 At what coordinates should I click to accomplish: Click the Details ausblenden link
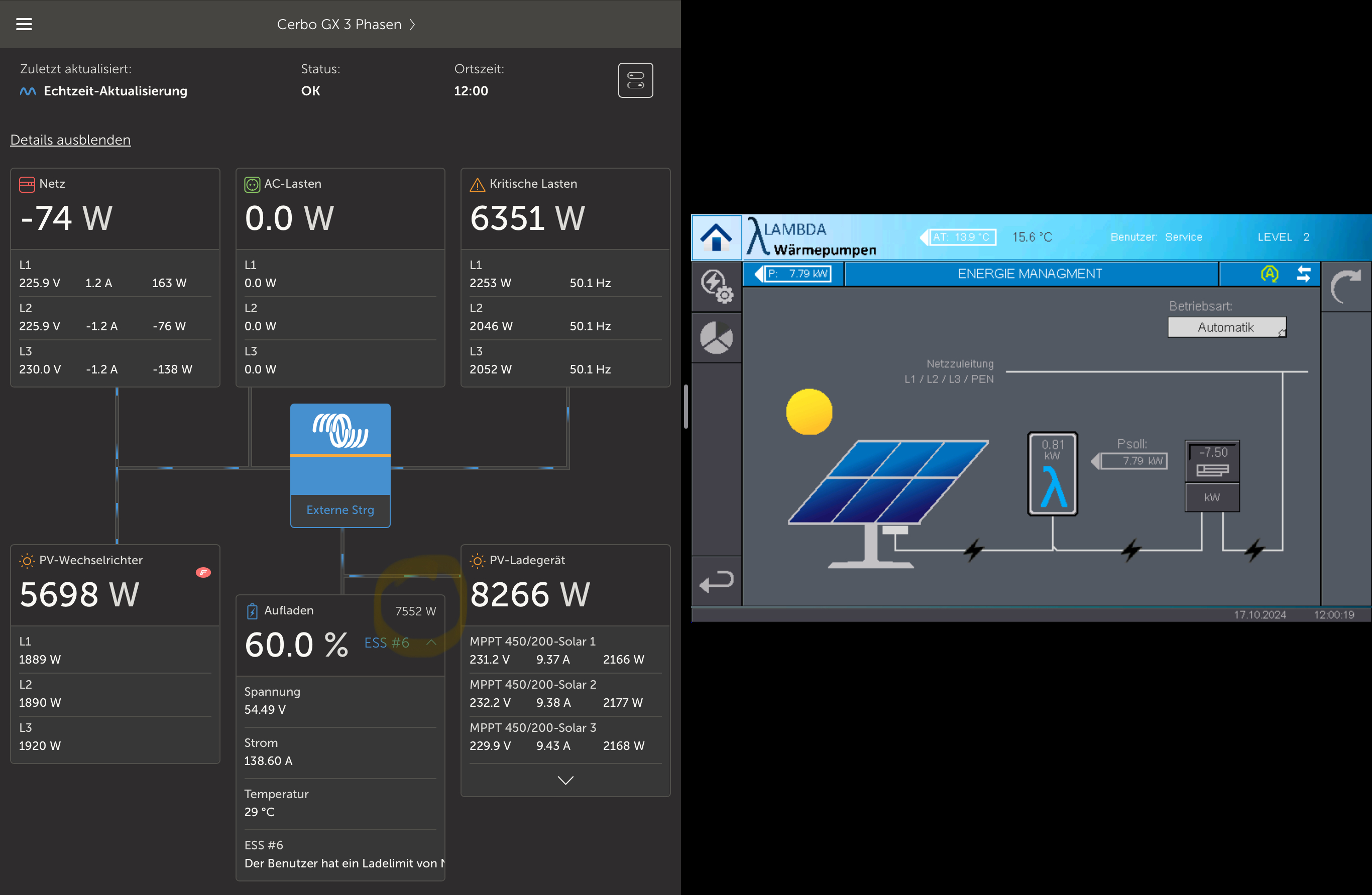click(x=70, y=140)
